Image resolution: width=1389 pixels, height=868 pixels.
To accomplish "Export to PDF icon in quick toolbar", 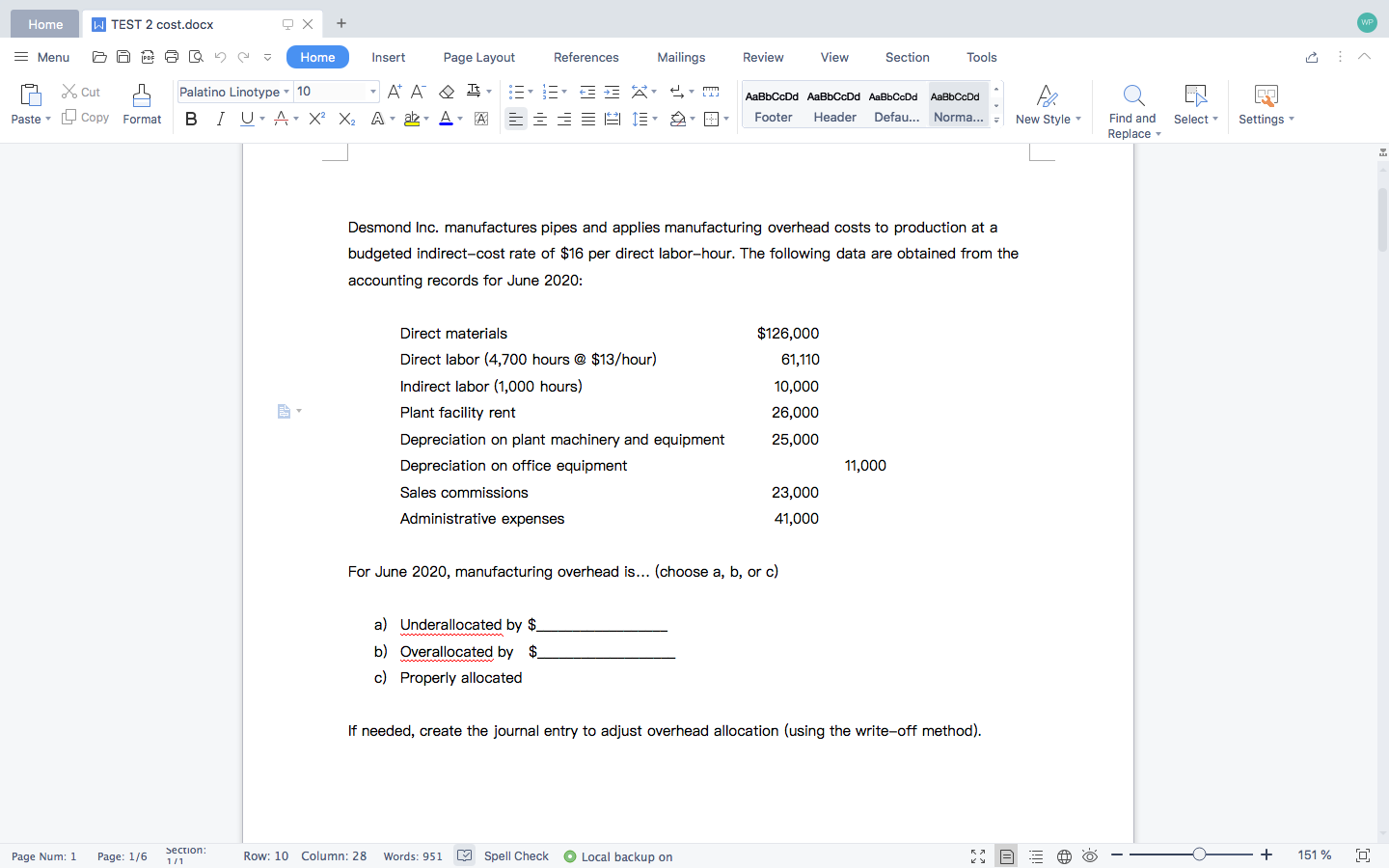I will [x=148, y=57].
